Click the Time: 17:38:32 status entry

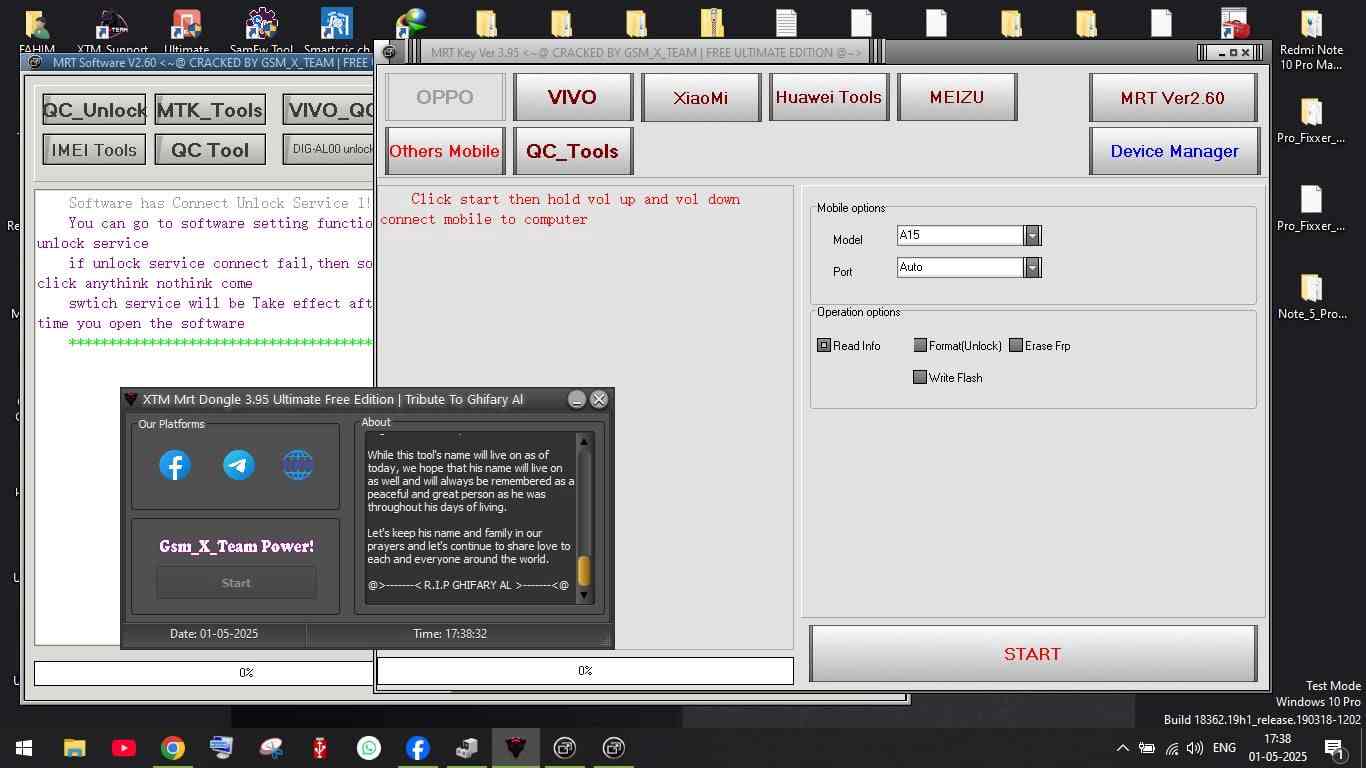point(450,634)
